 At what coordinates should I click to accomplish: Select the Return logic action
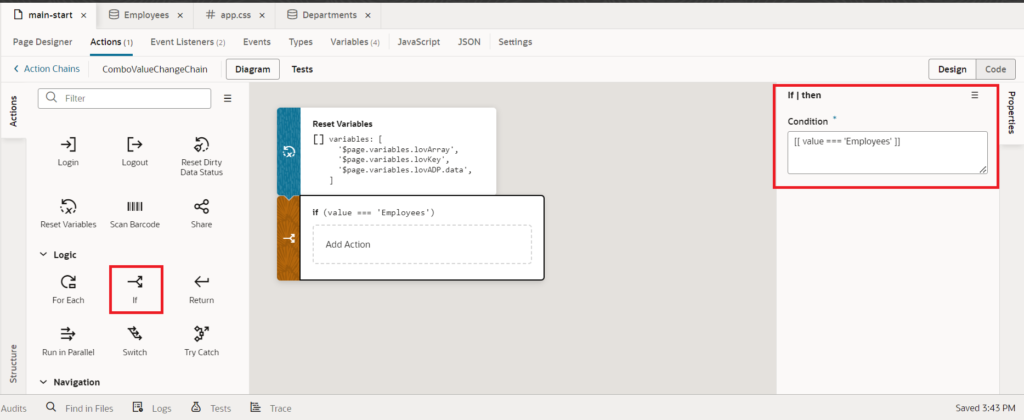tap(201, 289)
